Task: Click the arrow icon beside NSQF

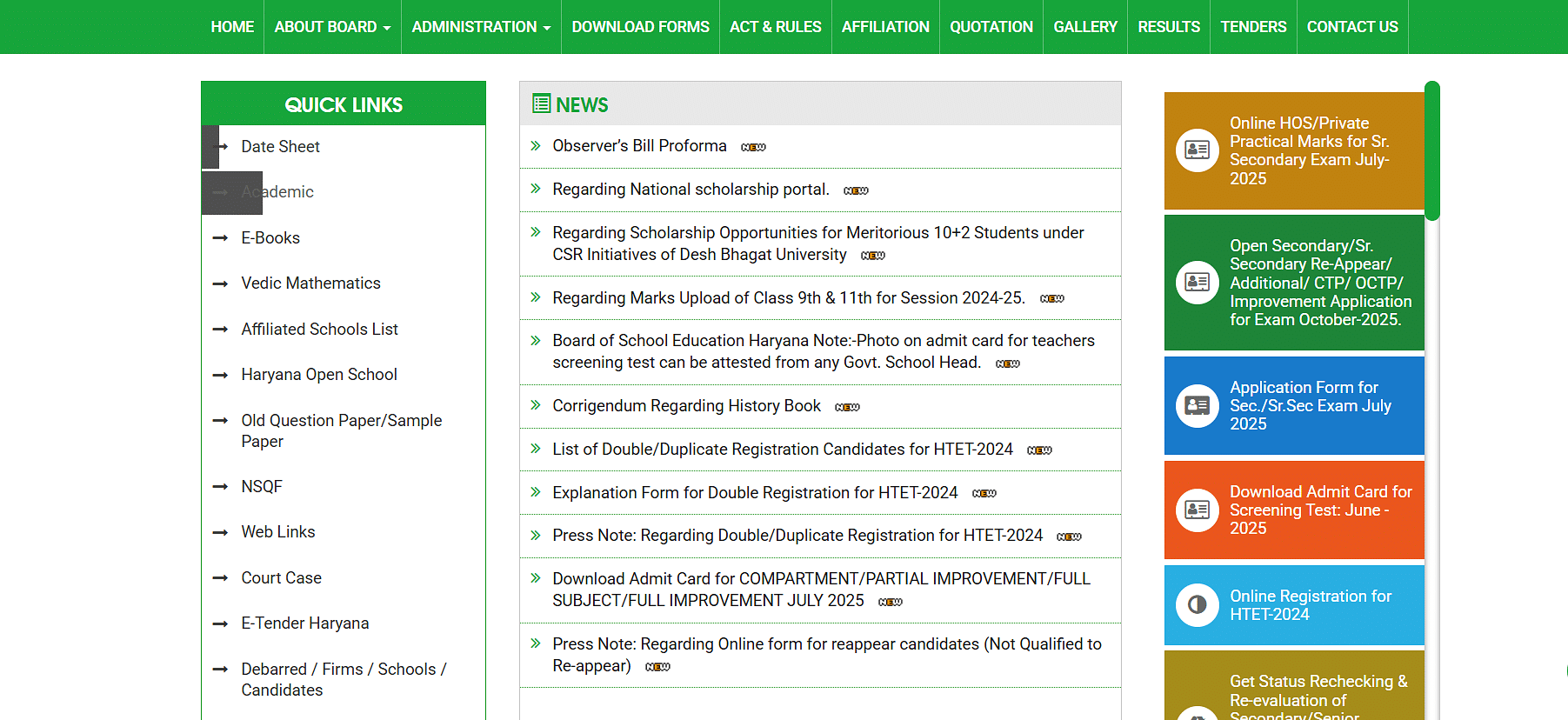Action: coord(221,487)
